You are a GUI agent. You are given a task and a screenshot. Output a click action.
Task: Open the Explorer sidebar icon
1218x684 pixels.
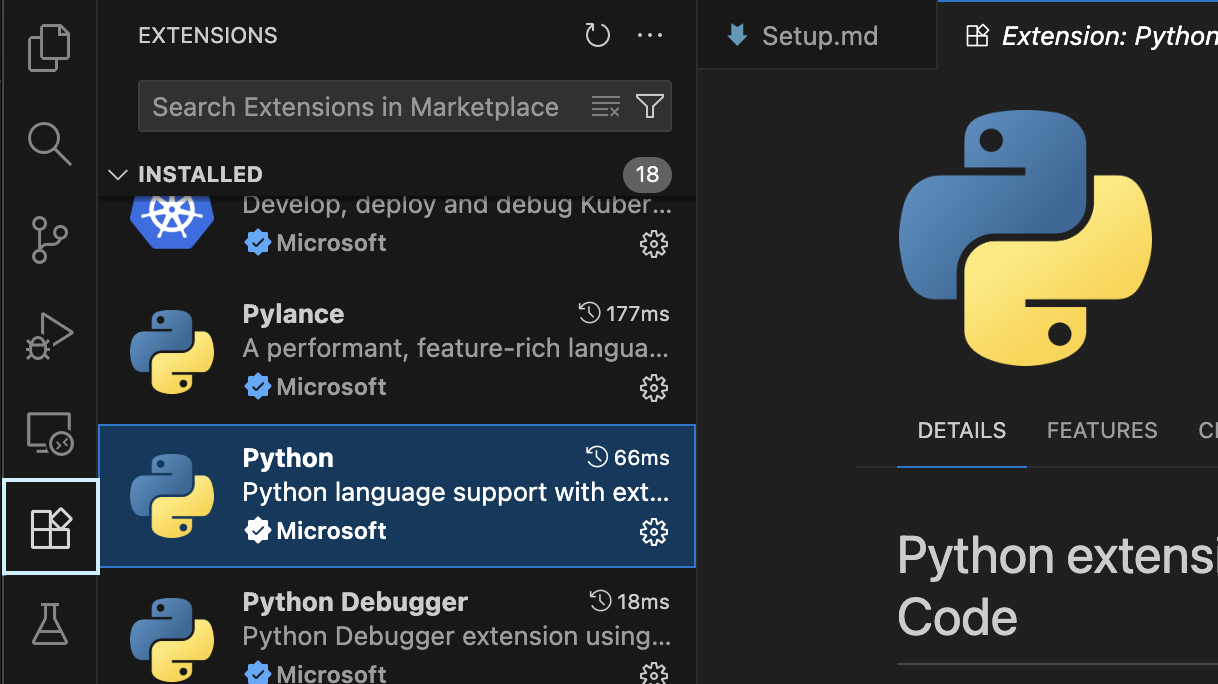pos(49,47)
